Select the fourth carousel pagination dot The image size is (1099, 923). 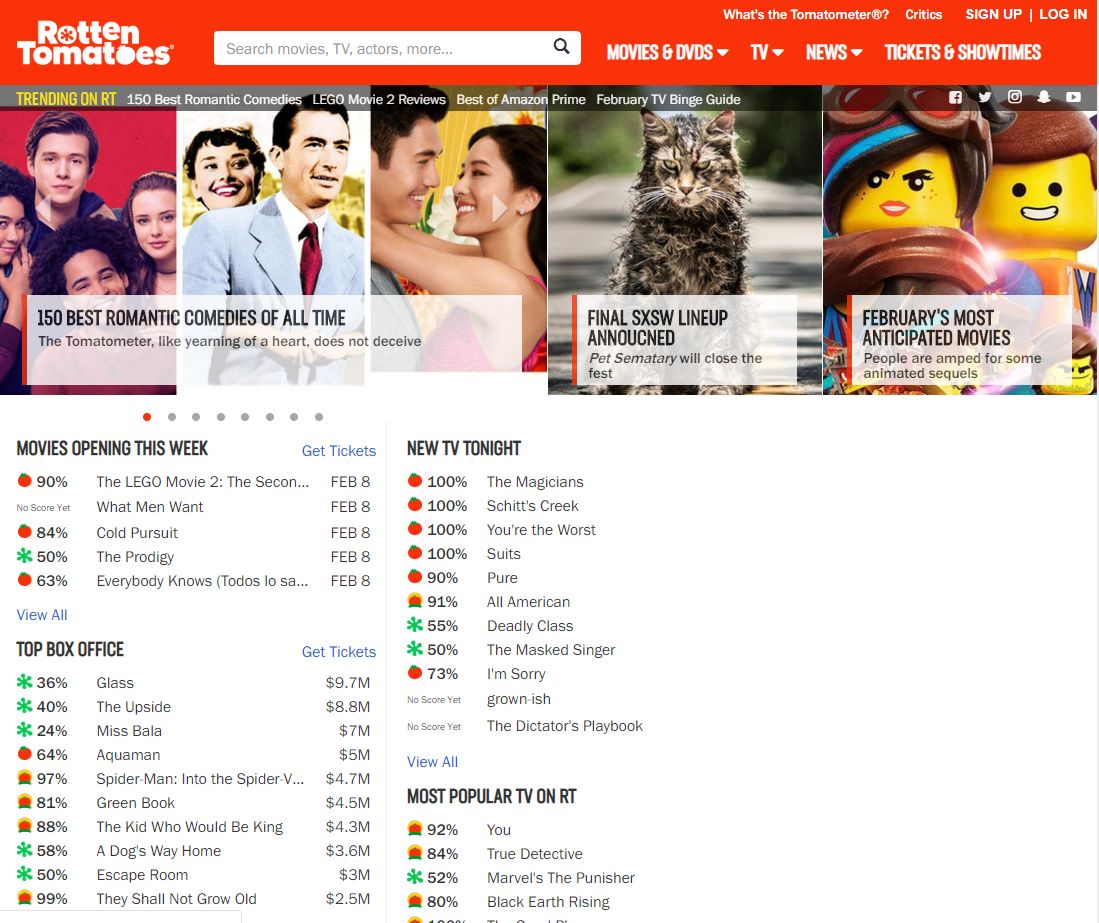[x=221, y=417]
